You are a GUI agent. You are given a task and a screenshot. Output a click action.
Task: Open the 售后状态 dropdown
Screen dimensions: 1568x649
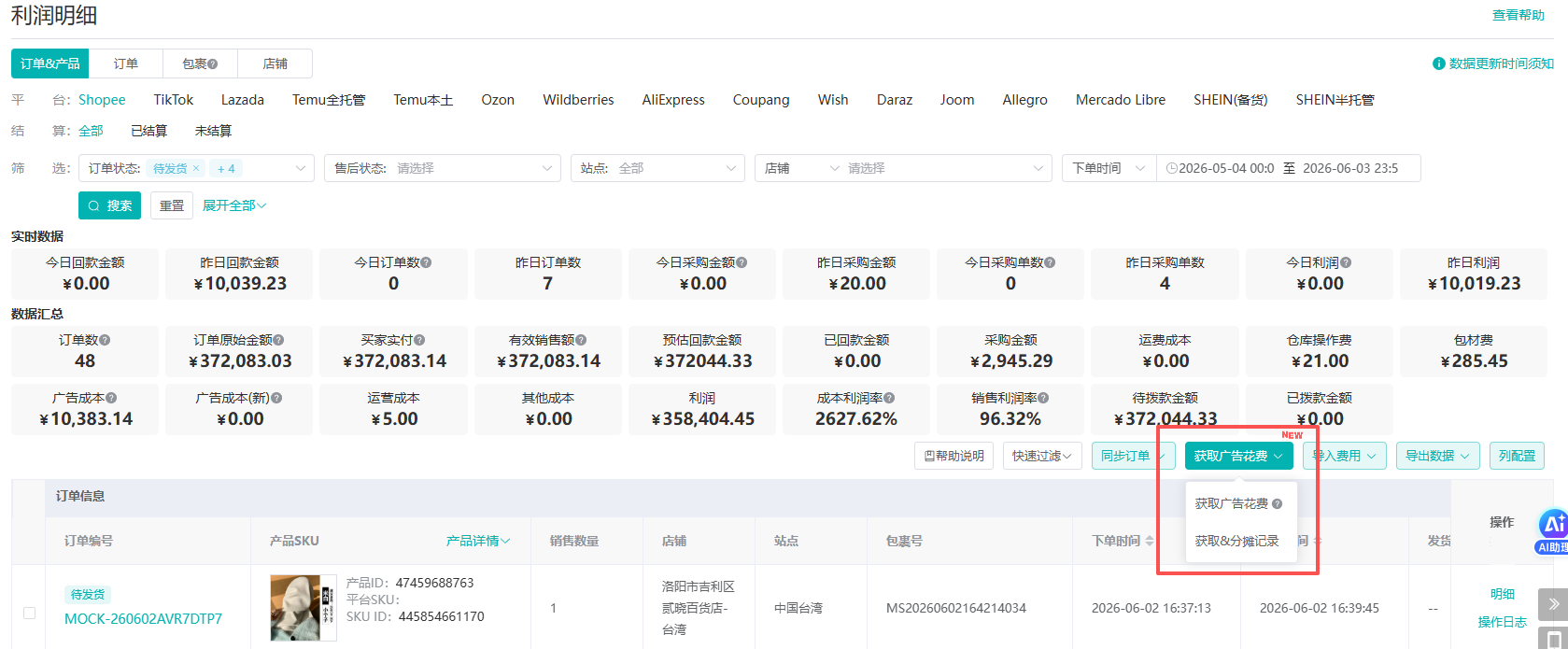point(443,168)
